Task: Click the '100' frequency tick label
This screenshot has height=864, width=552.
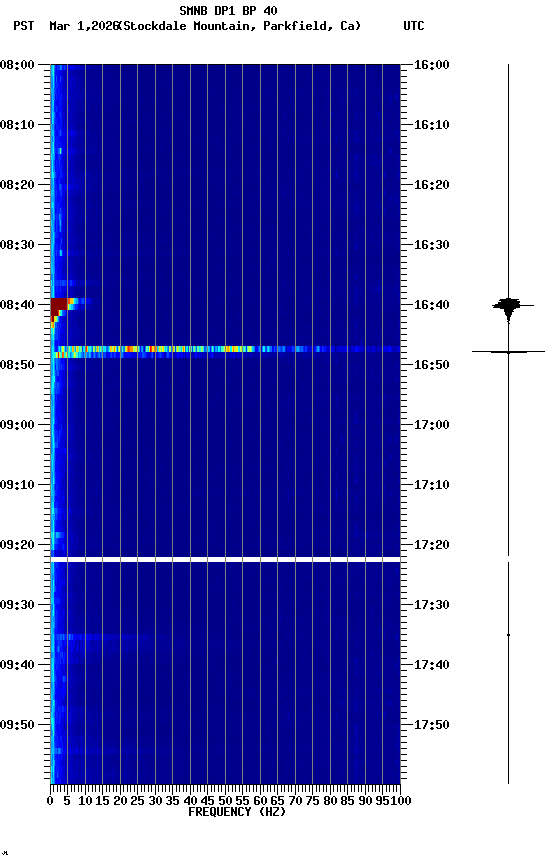Action: (401, 801)
